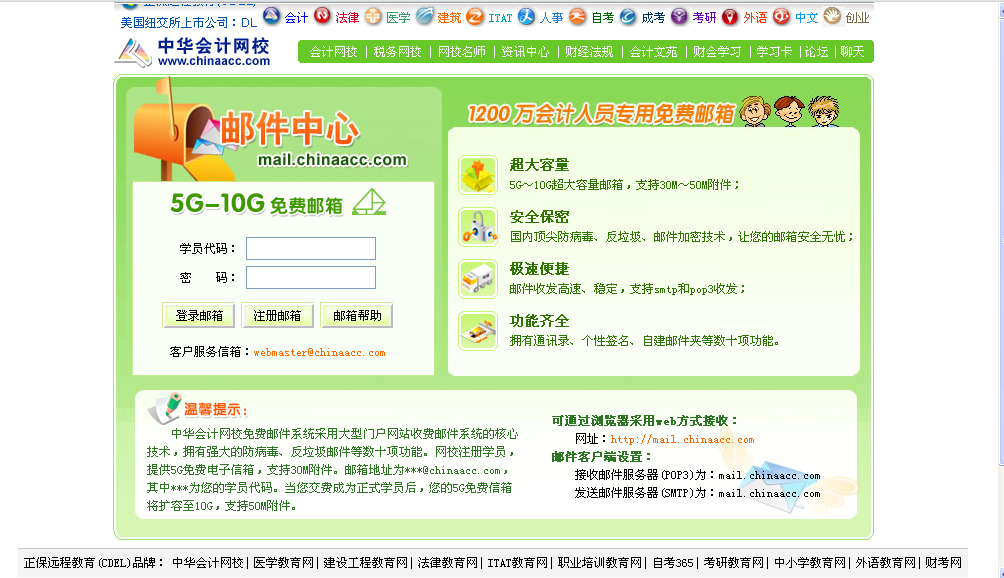This screenshot has height=578, width=1004.
Task: Click the 创业 text link at top
Action: [857, 18]
